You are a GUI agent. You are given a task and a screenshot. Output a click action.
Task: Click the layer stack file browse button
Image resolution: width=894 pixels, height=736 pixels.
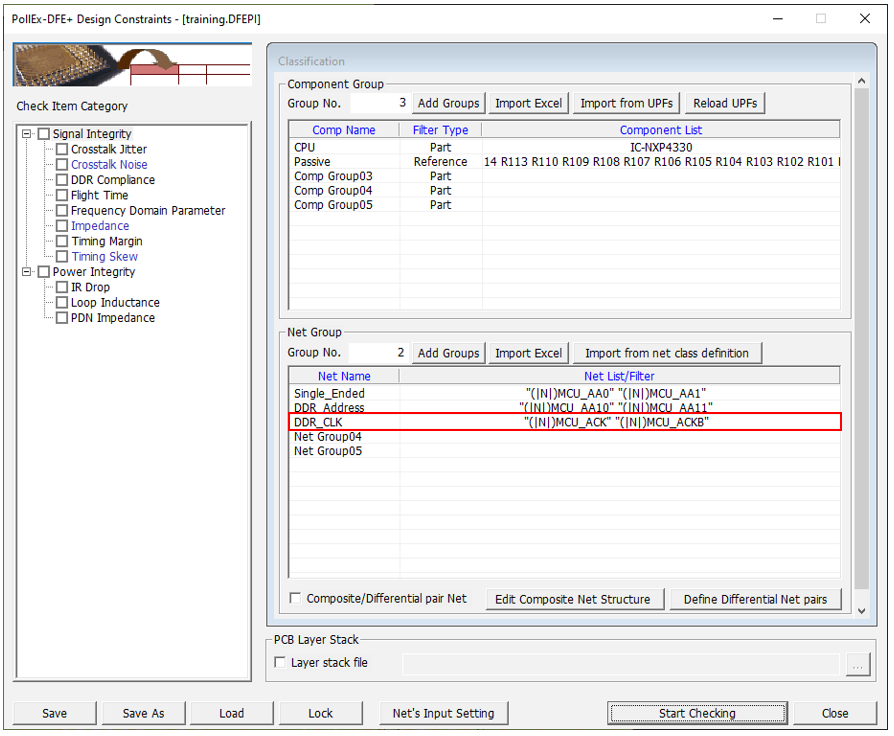(856, 664)
